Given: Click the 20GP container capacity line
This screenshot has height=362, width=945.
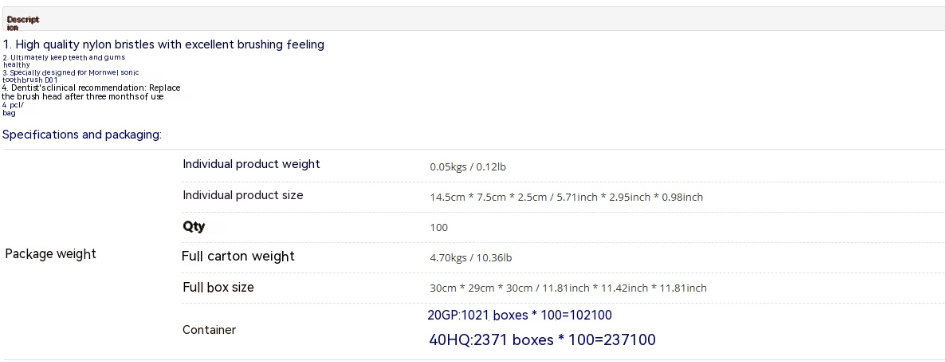Looking at the screenshot, I should pos(520,315).
